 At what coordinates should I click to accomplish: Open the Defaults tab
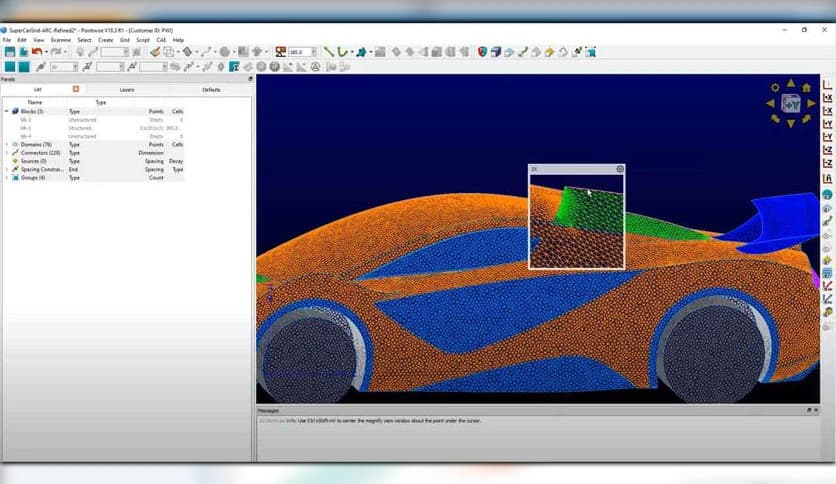click(x=211, y=89)
